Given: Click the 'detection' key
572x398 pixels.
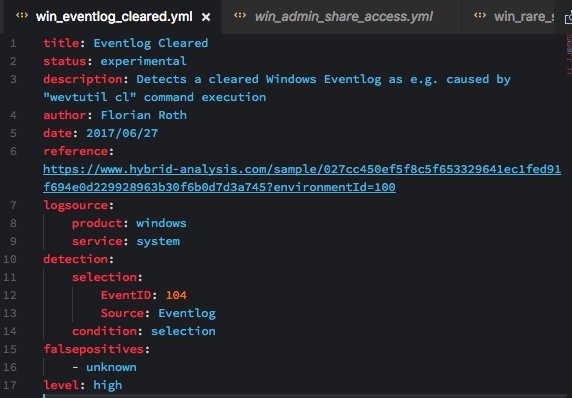Looking at the screenshot, I should (x=76, y=259).
